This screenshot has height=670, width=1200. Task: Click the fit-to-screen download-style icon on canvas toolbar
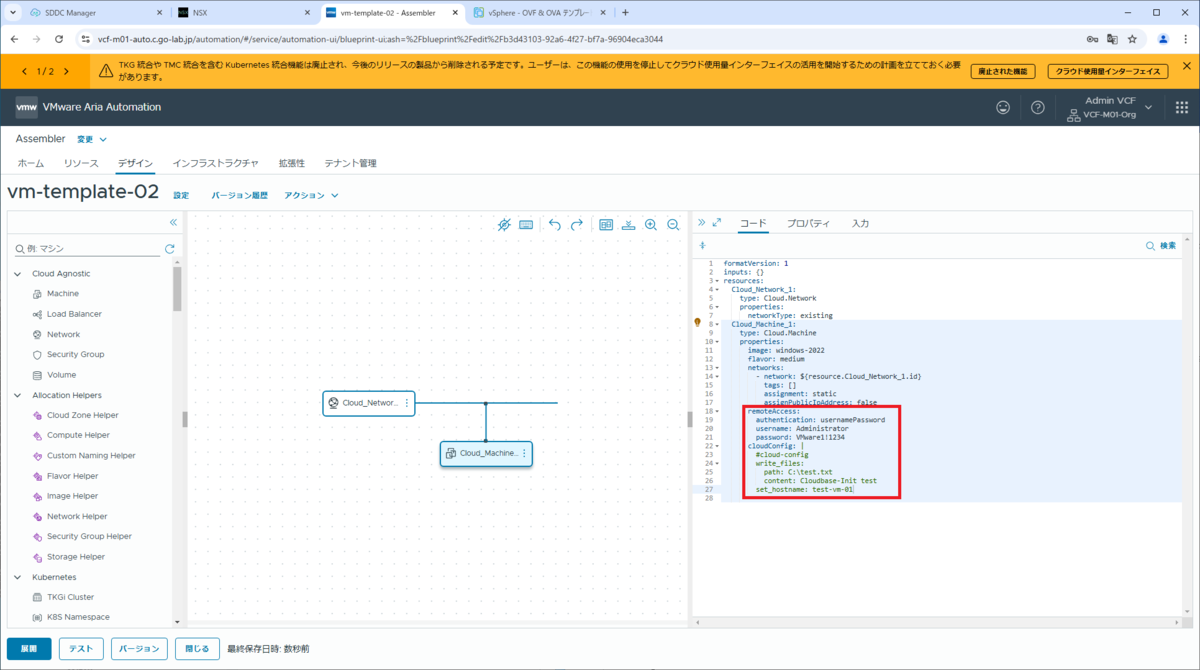click(x=629, y=225)
